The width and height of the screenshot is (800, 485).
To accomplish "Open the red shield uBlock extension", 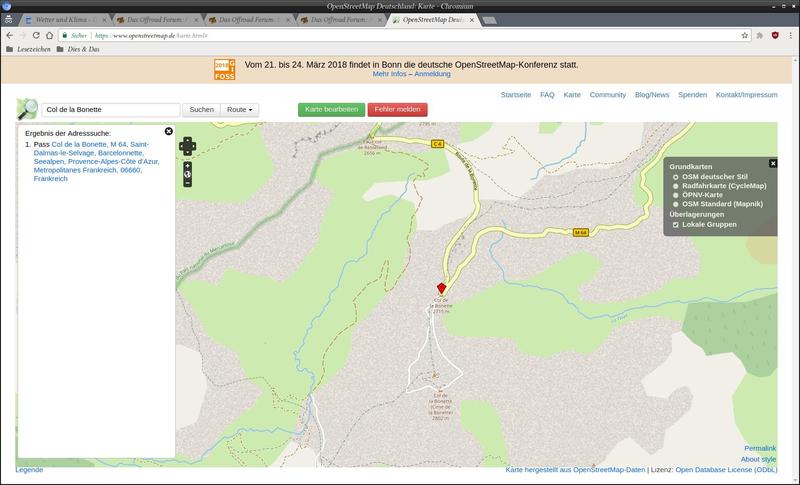I will pos(775,35).
